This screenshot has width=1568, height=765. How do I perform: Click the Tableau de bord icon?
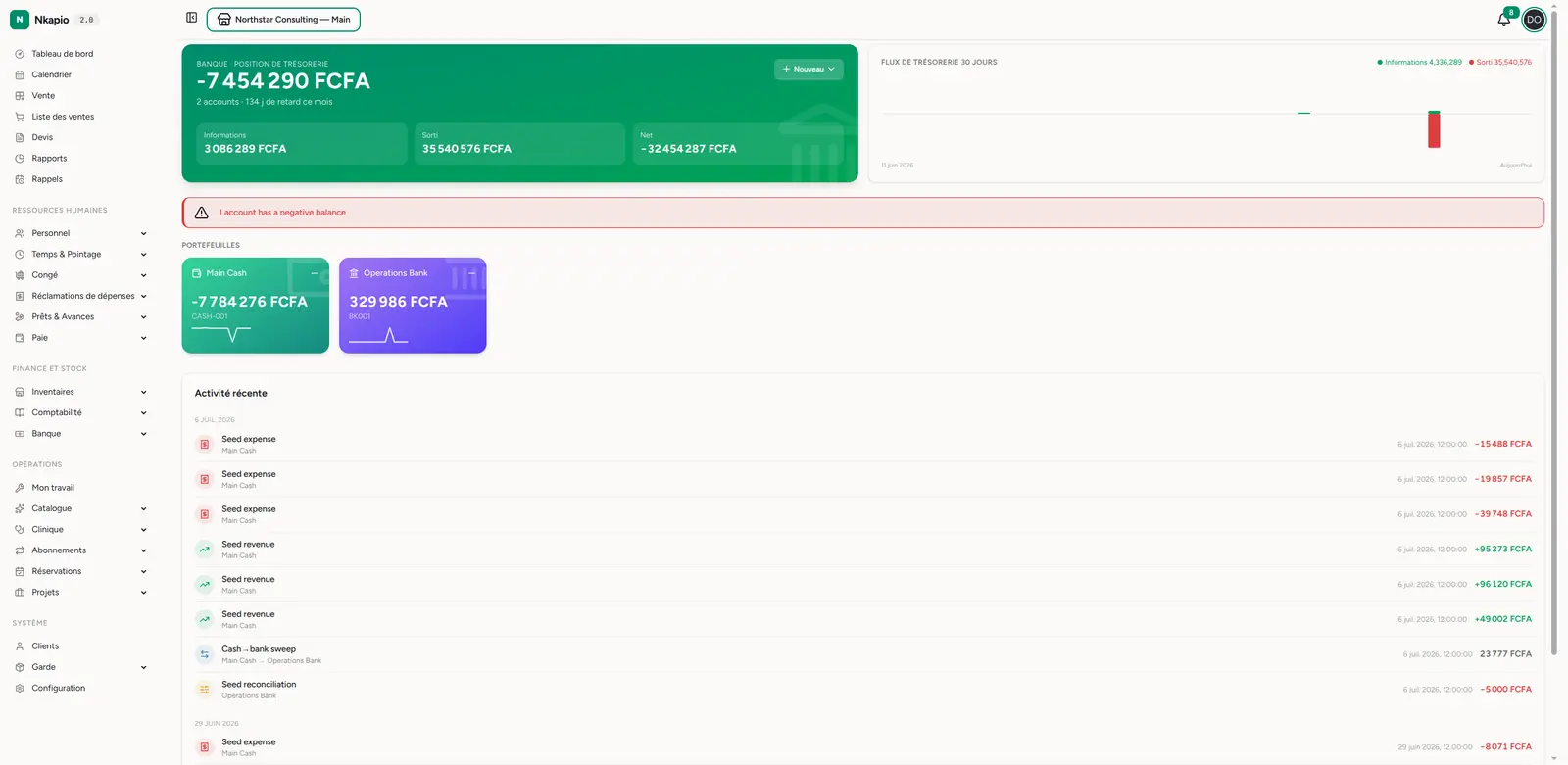click(x=20, y=54)
